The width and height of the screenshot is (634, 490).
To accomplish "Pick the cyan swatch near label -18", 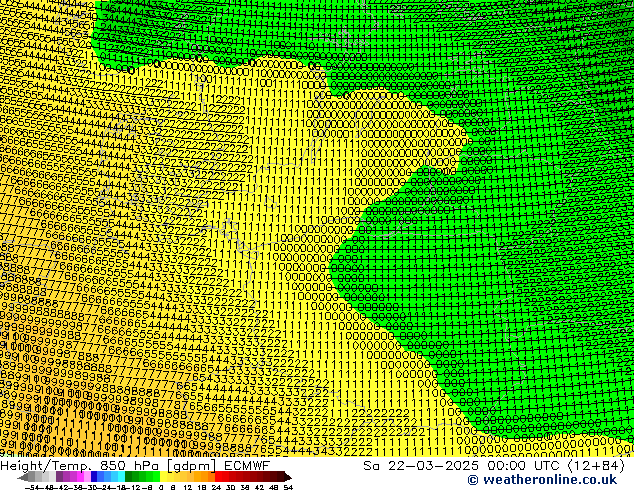I will [121, 476].
